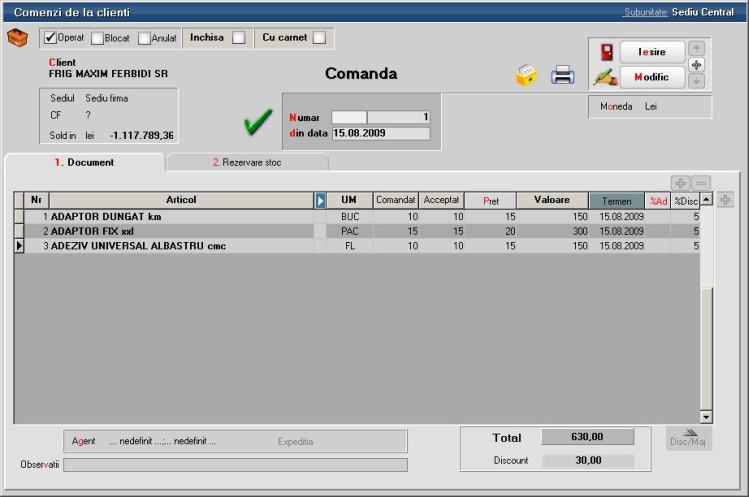
Task: Click the move cross icon near Iesire
Action: click(696, 65)
